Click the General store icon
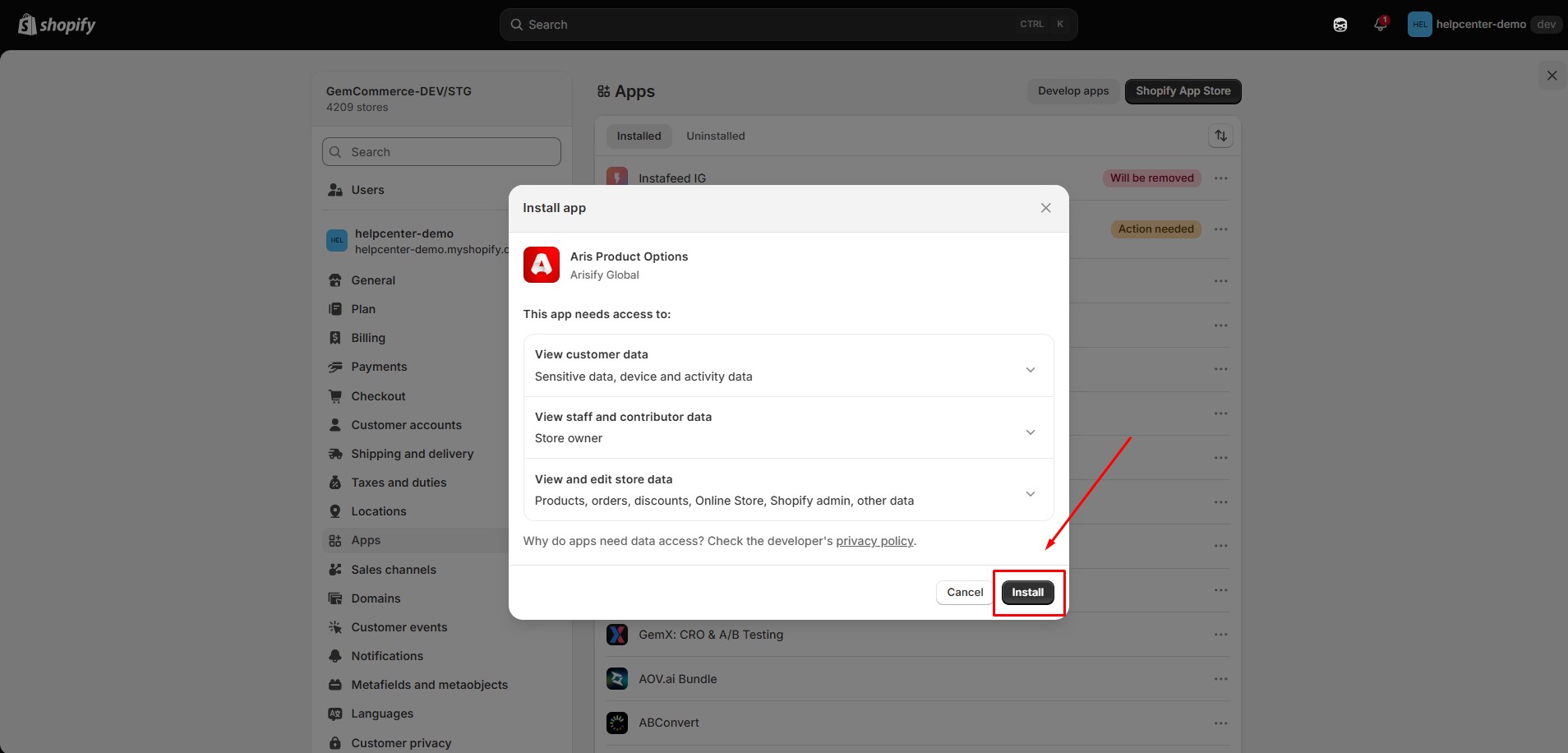 click(x=335, y=280)
